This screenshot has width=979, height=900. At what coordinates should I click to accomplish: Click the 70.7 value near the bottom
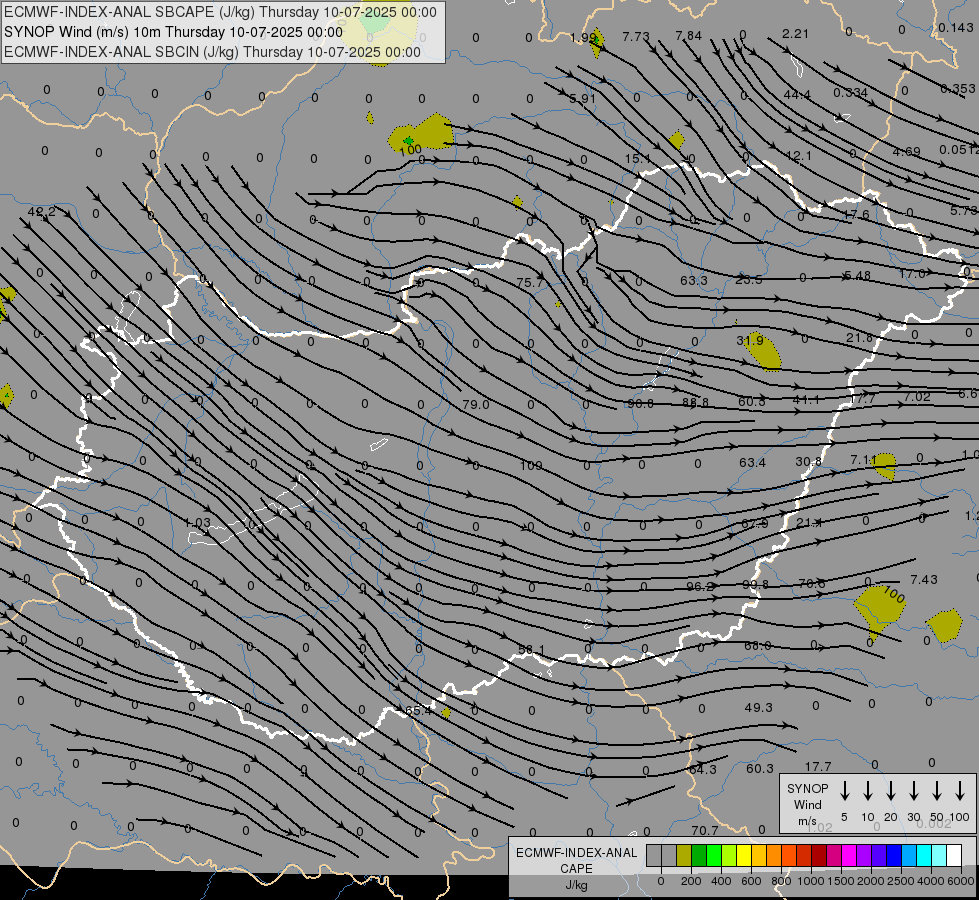(704, 830)
